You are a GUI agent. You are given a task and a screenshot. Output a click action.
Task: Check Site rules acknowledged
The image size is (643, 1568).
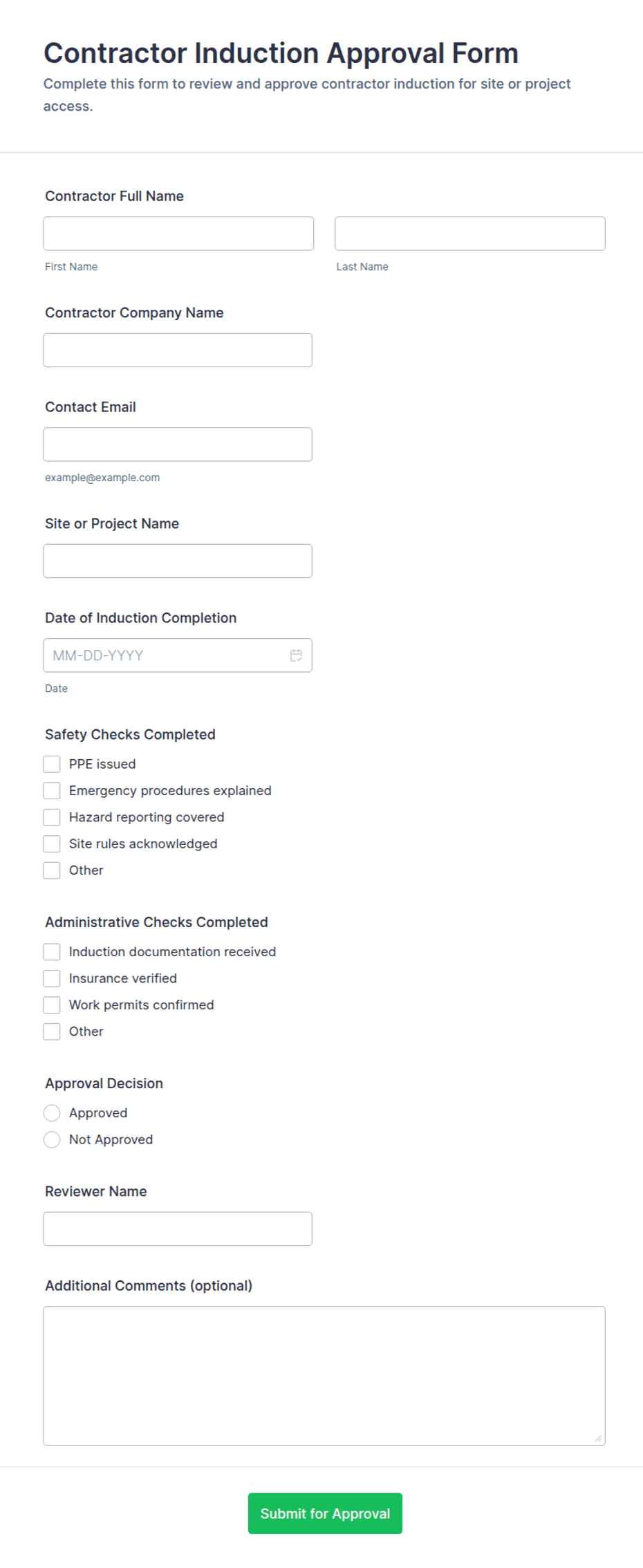52,843
